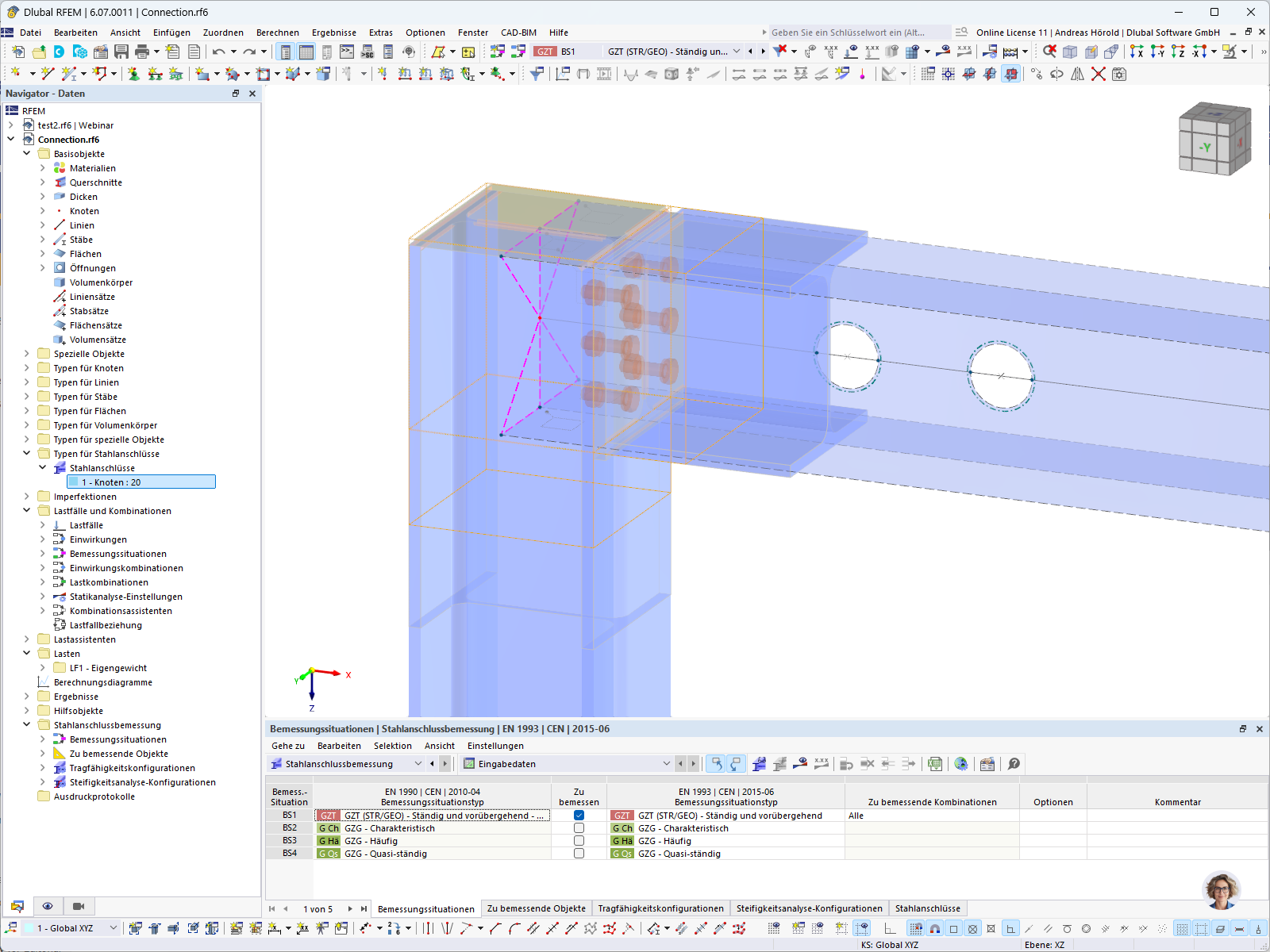Close the Navigator panel
This screenshot has width=1270, height=952.
[x=252, y=94]
